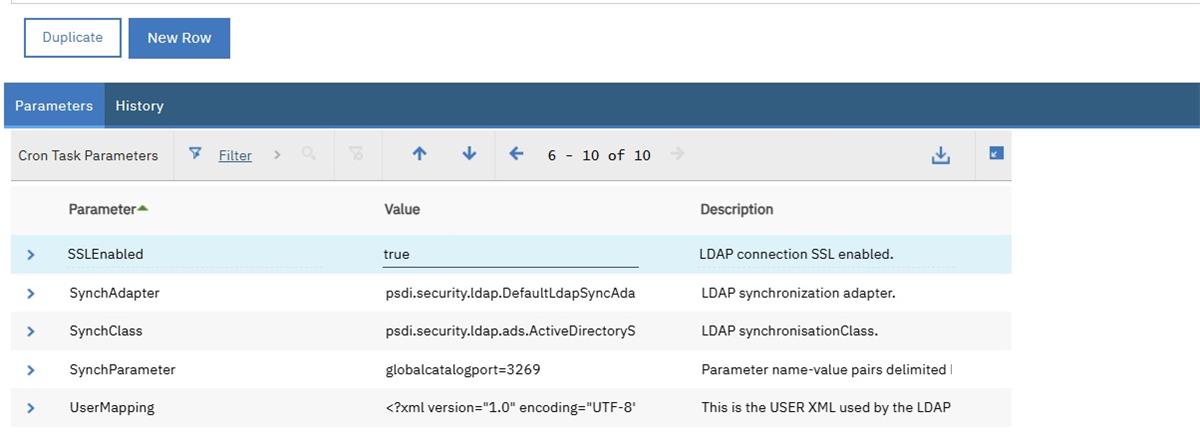Switch to the History tab

point(139,106)
